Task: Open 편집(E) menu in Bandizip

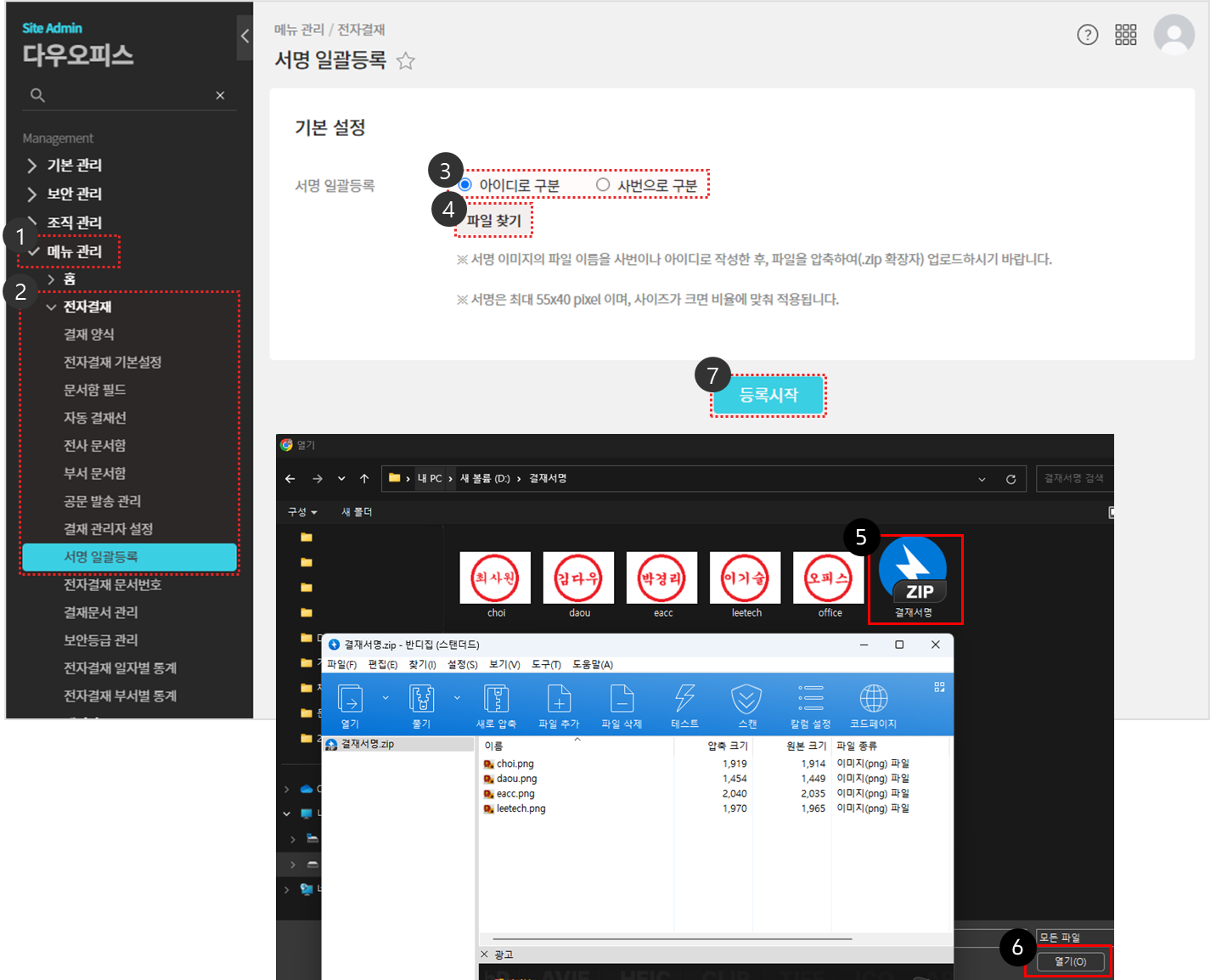Action: (382, 664)
